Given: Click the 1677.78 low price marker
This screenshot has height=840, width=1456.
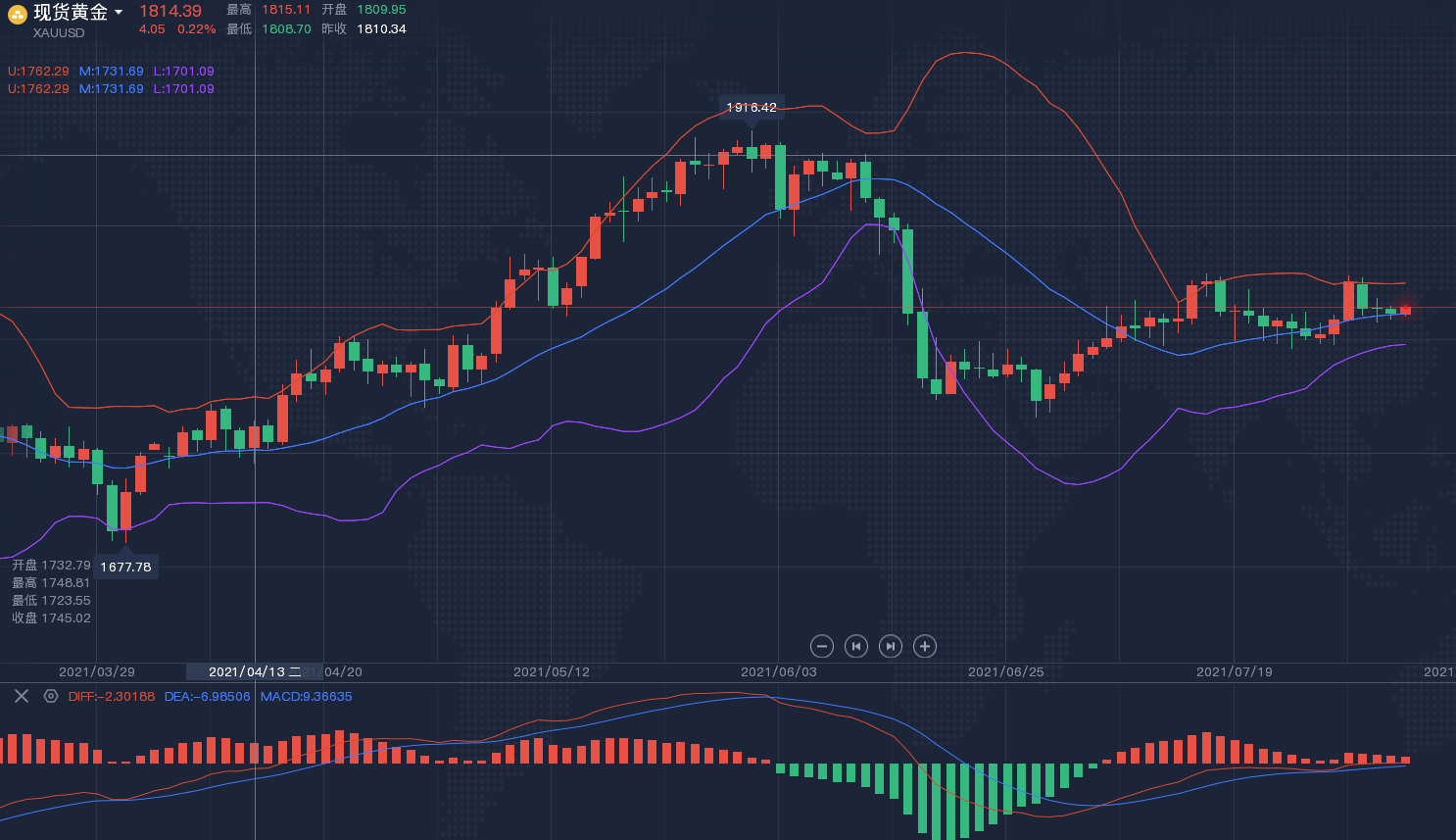Looking at the screenshot, I should click(x=125, y=567).
